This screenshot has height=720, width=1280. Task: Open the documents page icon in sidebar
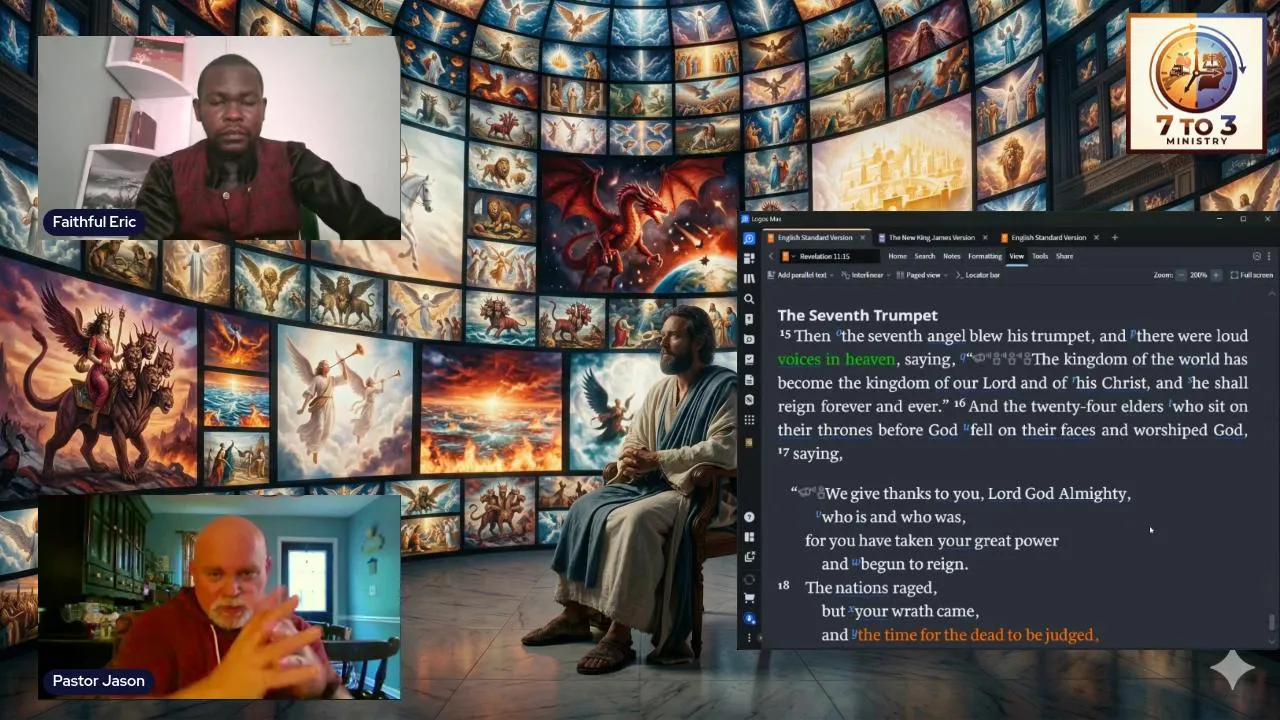749,380
